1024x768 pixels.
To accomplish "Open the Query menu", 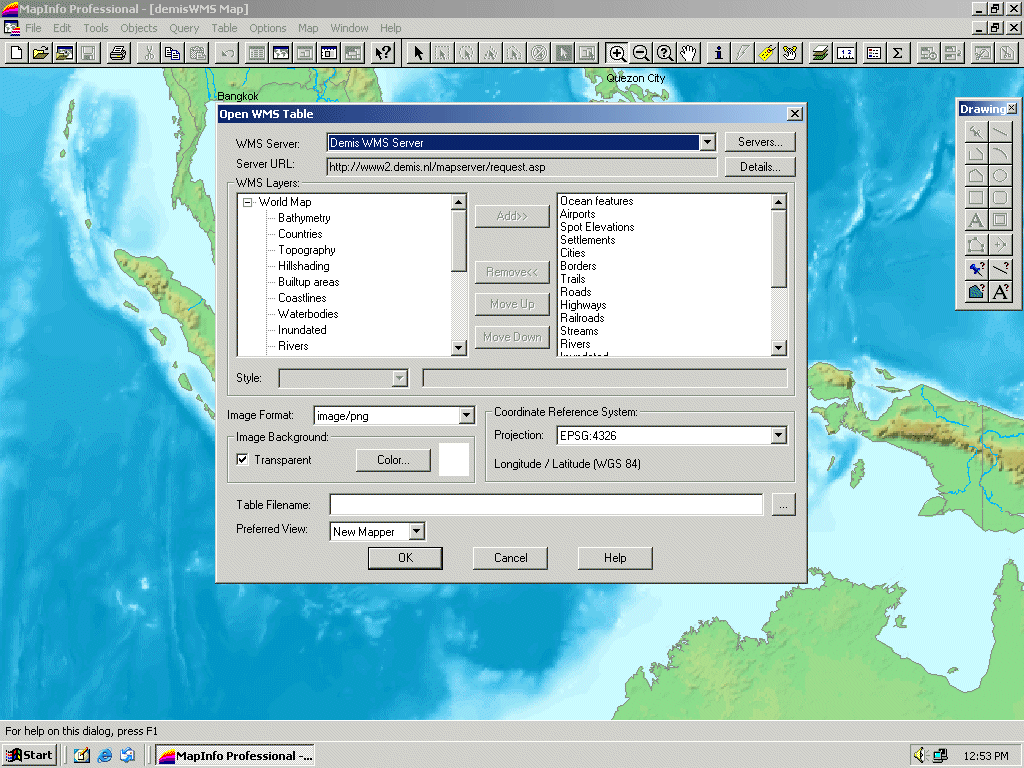I will (x=184, y=28).
